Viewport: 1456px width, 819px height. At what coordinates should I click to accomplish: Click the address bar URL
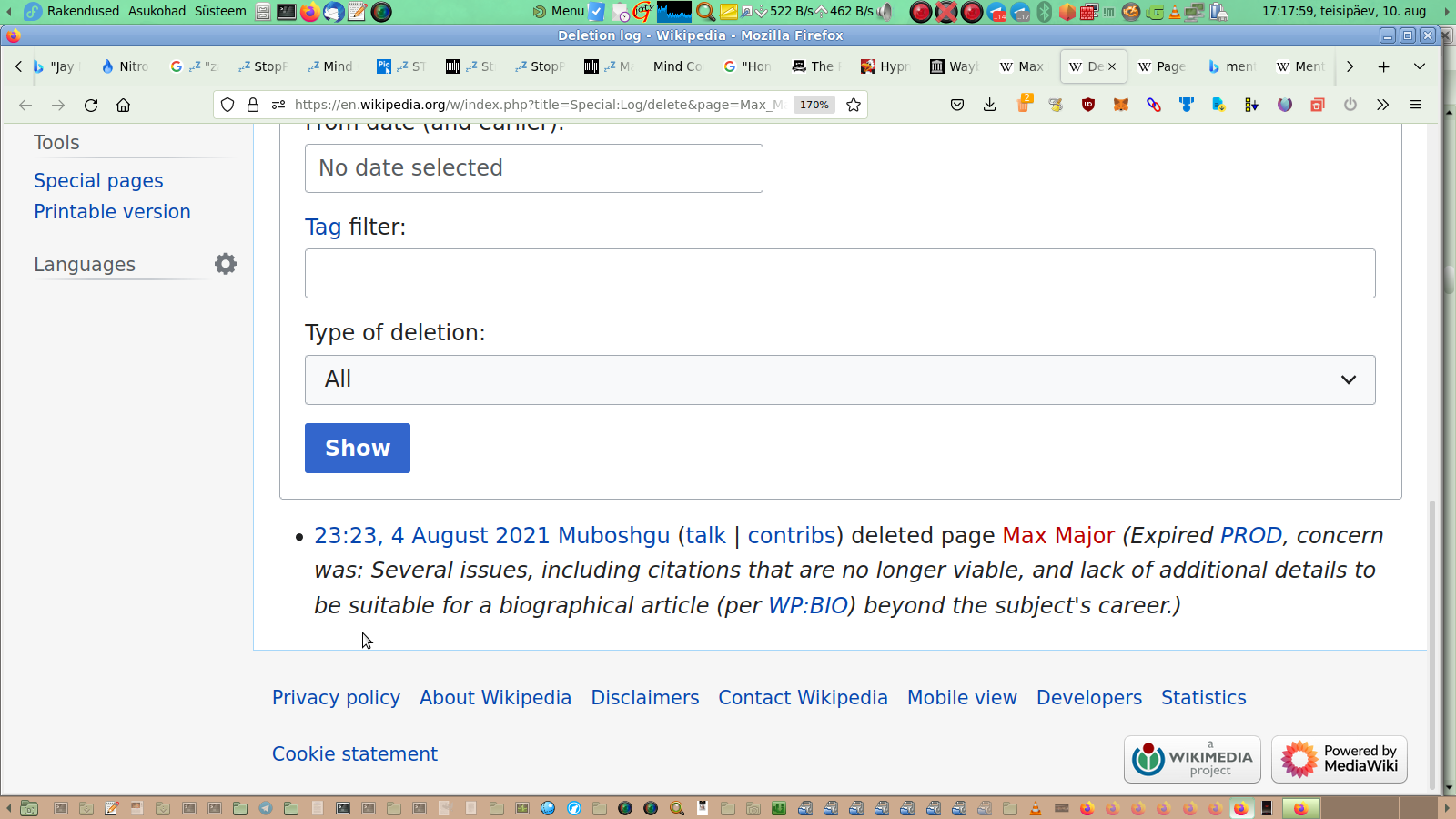pyautogui.click(x=538, y=105)
